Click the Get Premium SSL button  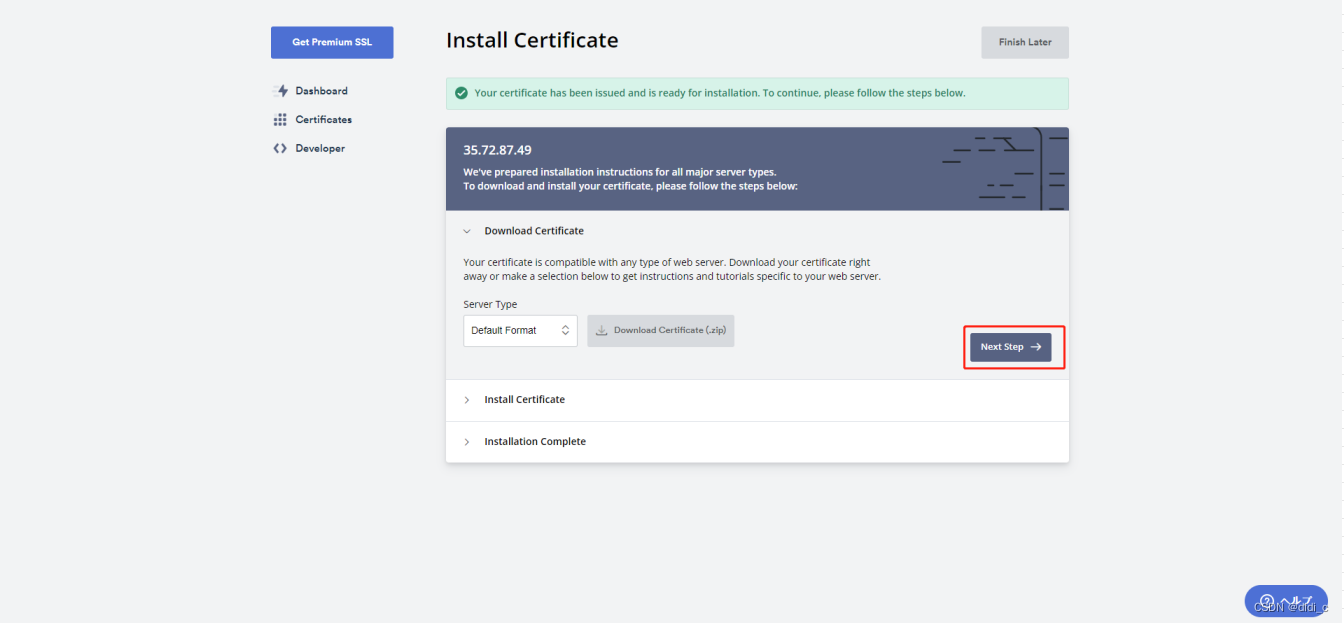[332, 43]
